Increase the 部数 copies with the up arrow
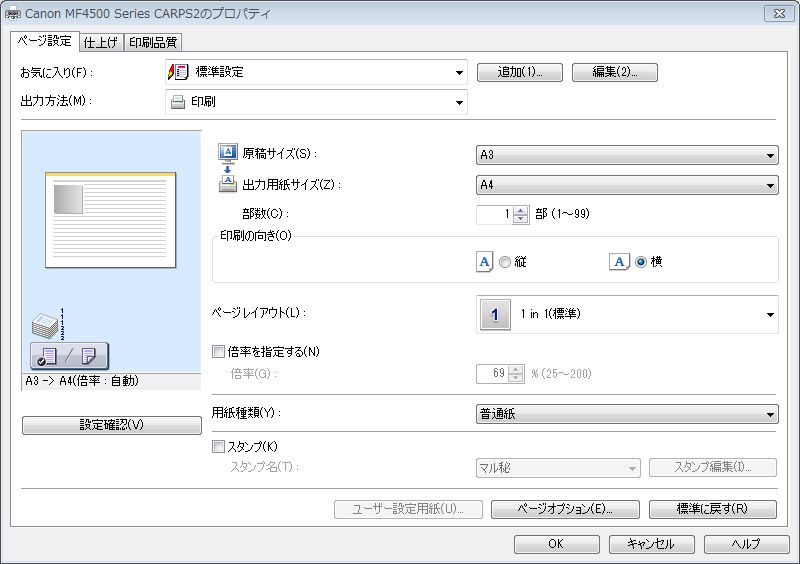The height and width of the screenshot is (564, 800). pyautogui.click(x=520, y=210)
